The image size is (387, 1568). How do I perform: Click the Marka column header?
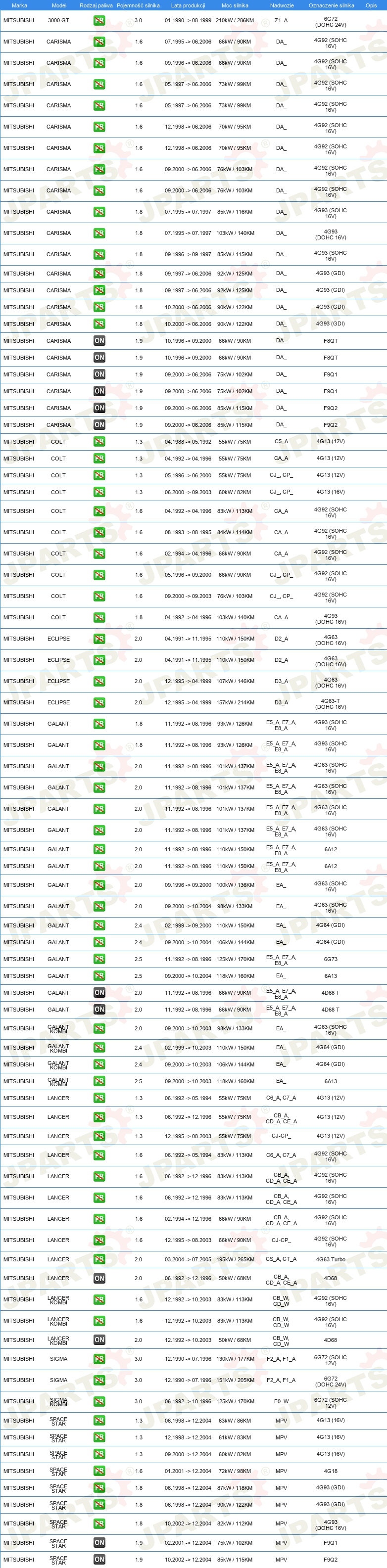(x=19, y=5)
